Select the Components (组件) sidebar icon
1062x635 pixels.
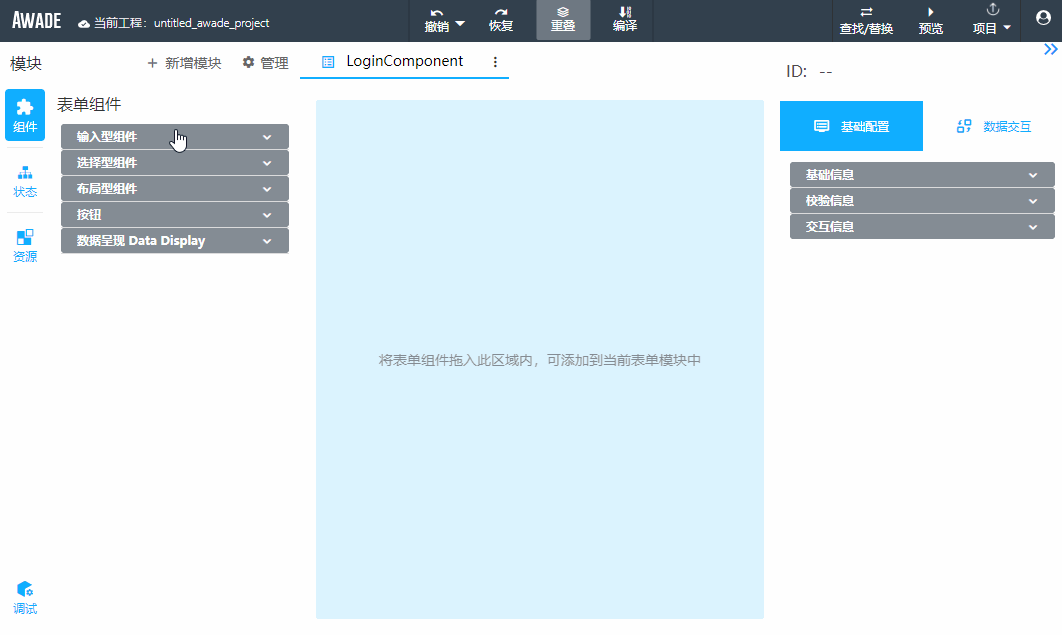click(x=25, y=115)
